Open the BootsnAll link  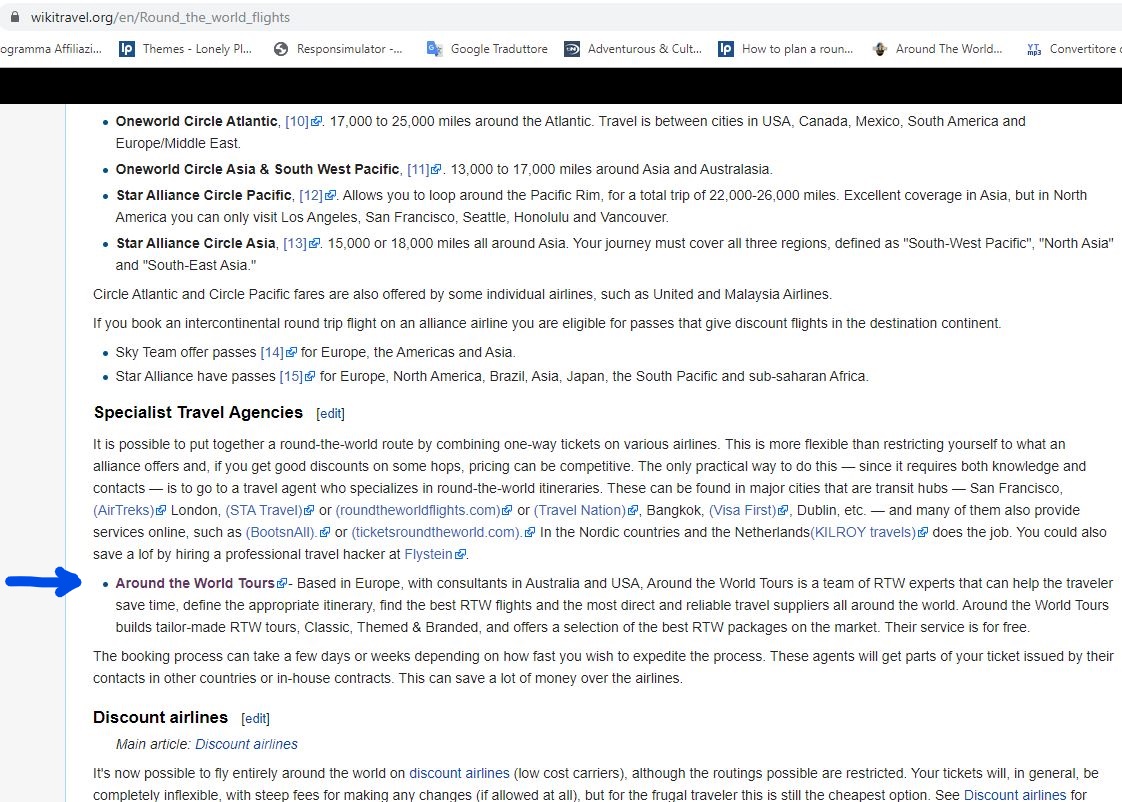click(x=282, y=532)
